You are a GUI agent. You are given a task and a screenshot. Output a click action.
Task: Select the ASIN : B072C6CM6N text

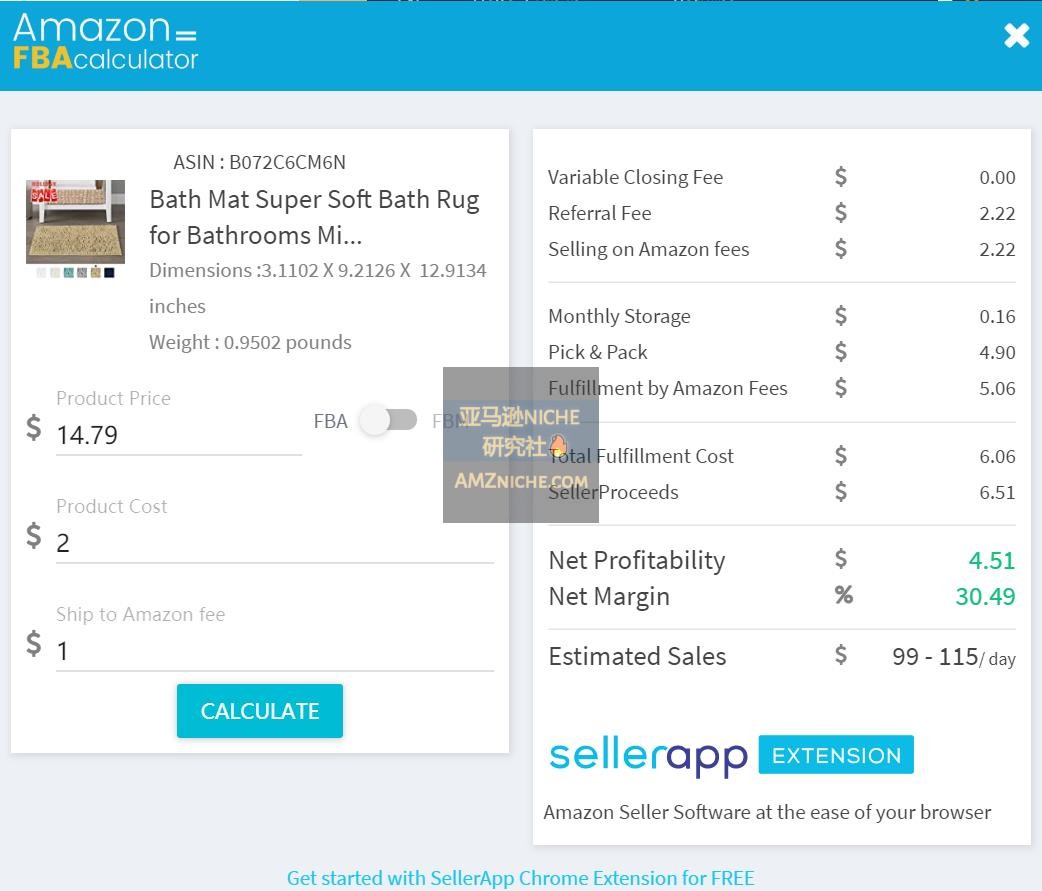click(259, 162)
